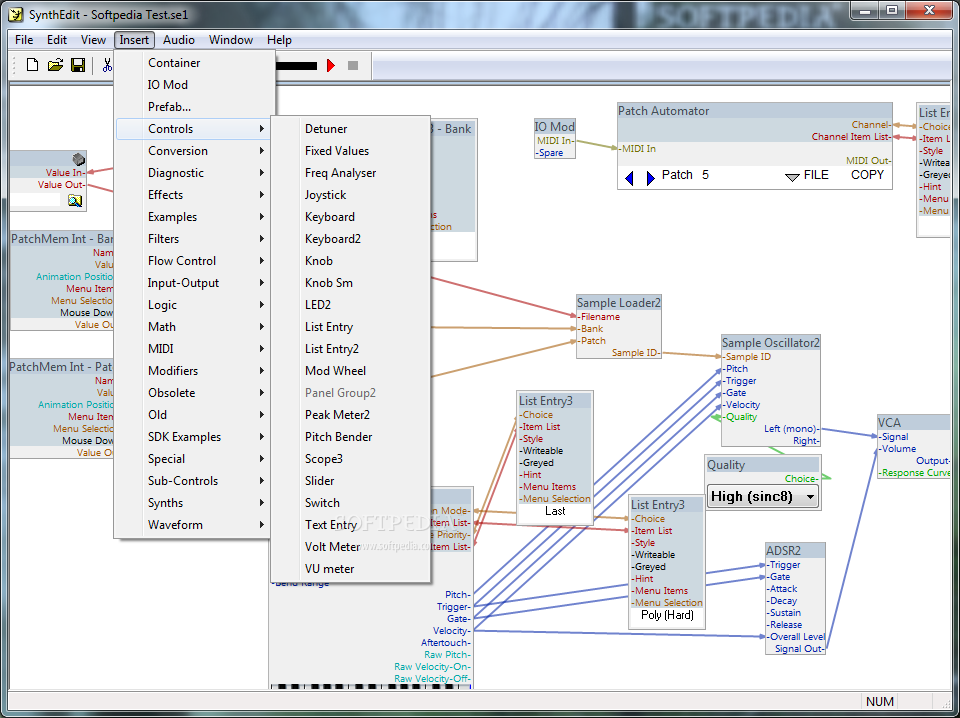Close the open Insert menu
This screenshot has height=718, width=960.
[x=134, y=40]
